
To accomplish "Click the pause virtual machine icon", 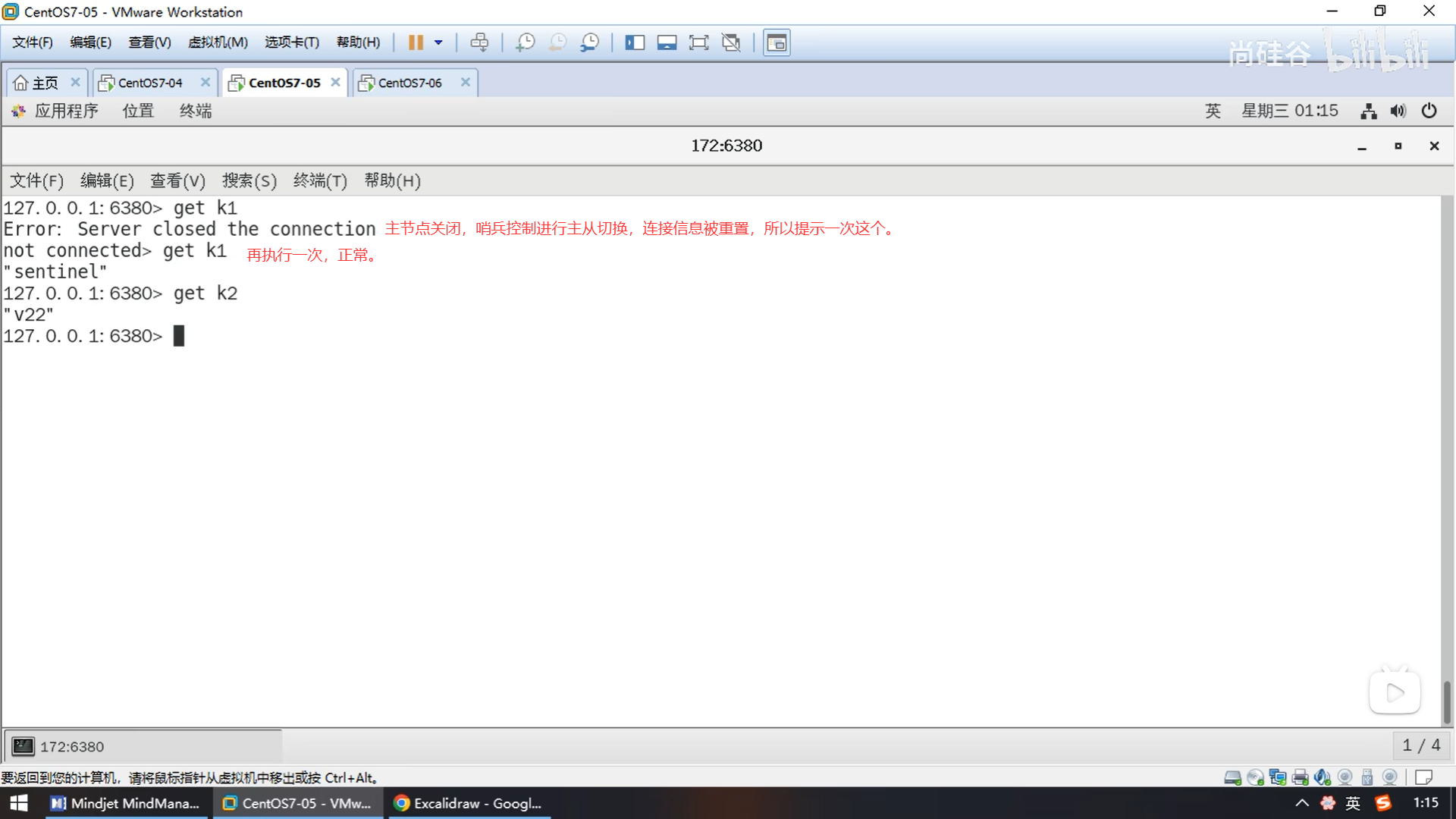I will [x=415, y=42].
